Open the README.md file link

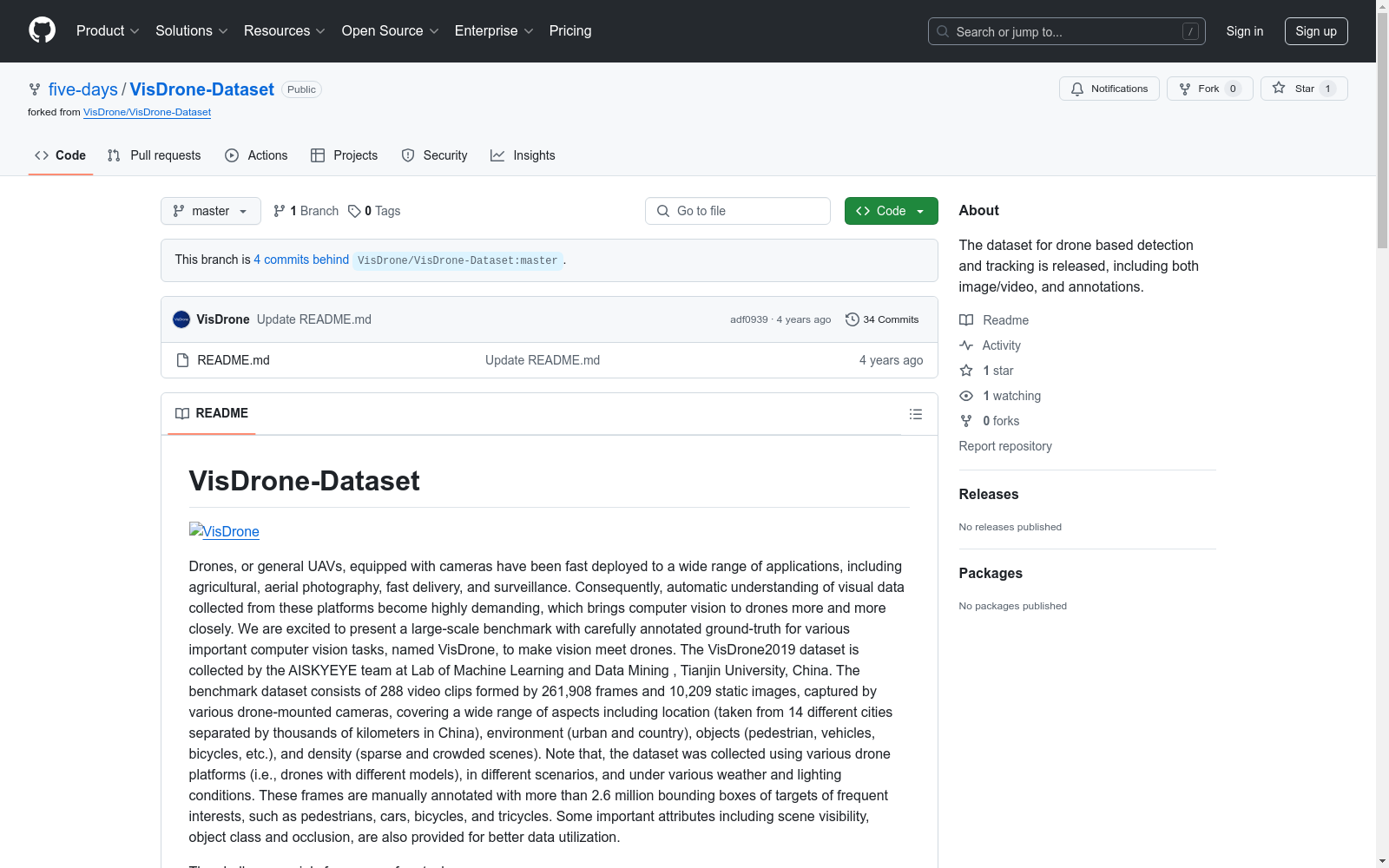234,360
